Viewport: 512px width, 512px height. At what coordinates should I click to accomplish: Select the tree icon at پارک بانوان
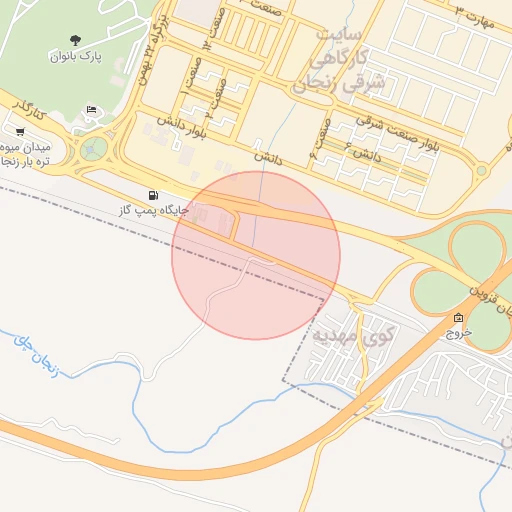[x=76, y=41]
